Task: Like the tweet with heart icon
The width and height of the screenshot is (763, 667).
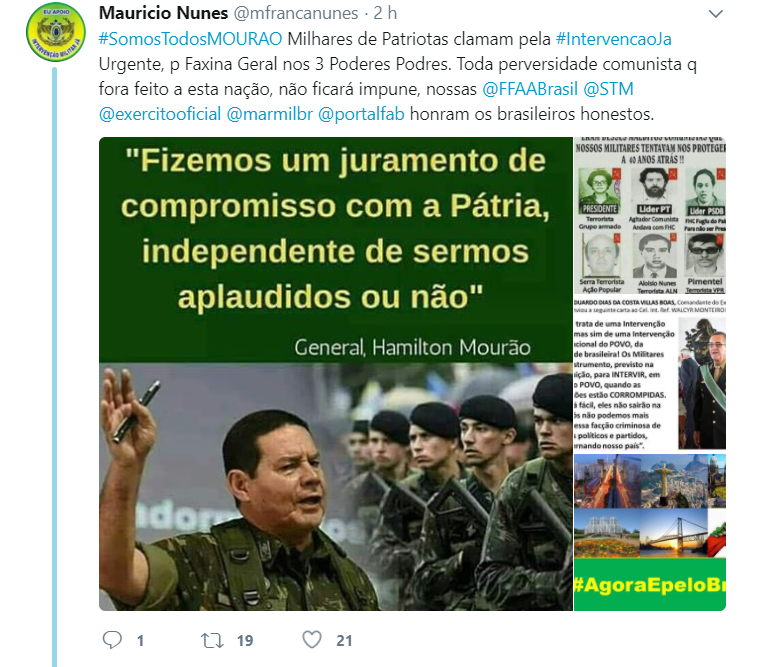Action: click(312, 640)
